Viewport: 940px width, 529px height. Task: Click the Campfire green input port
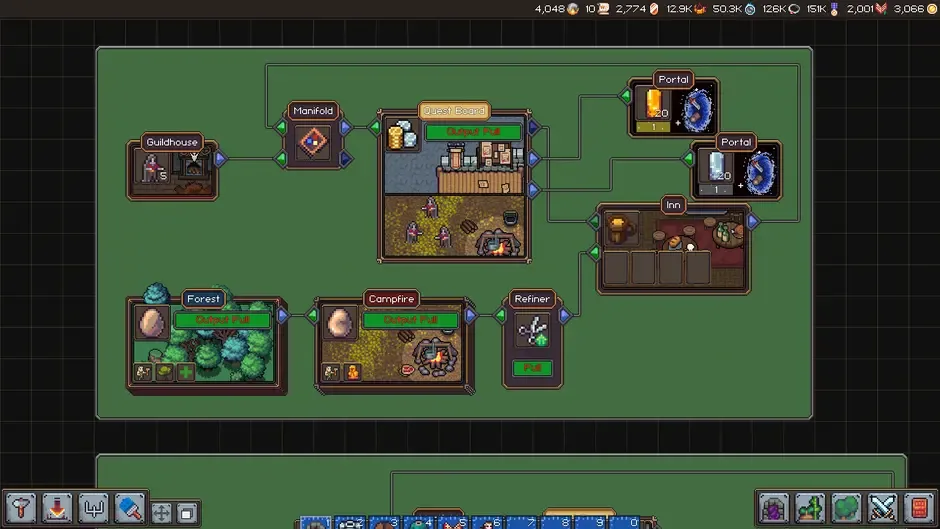312,315
